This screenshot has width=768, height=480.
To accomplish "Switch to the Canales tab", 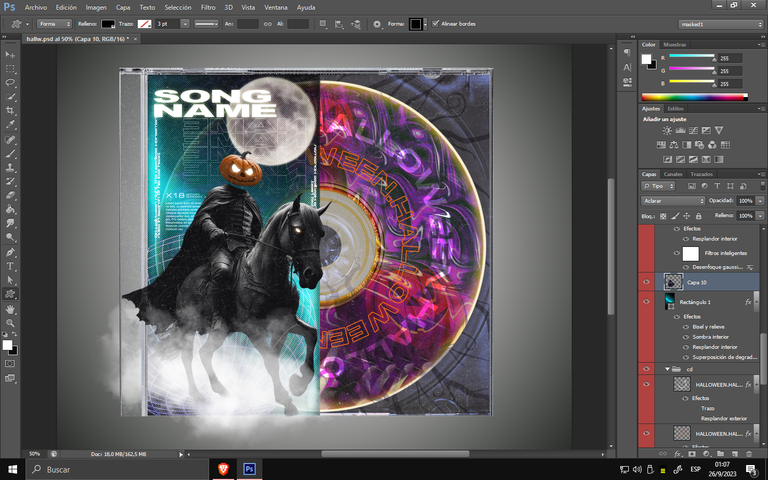I will pos(672,174).
